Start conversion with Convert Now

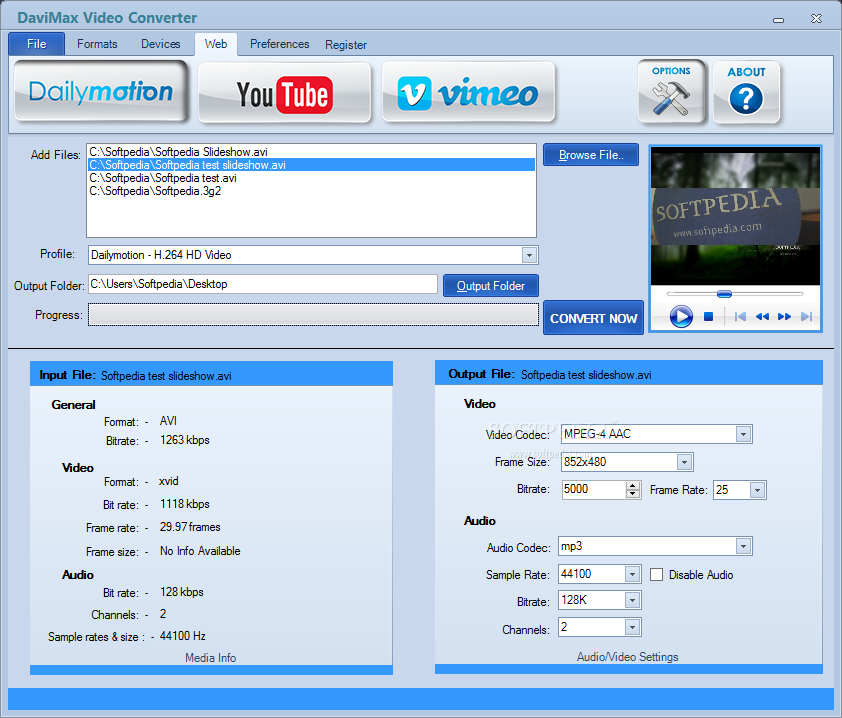[593, 318]
